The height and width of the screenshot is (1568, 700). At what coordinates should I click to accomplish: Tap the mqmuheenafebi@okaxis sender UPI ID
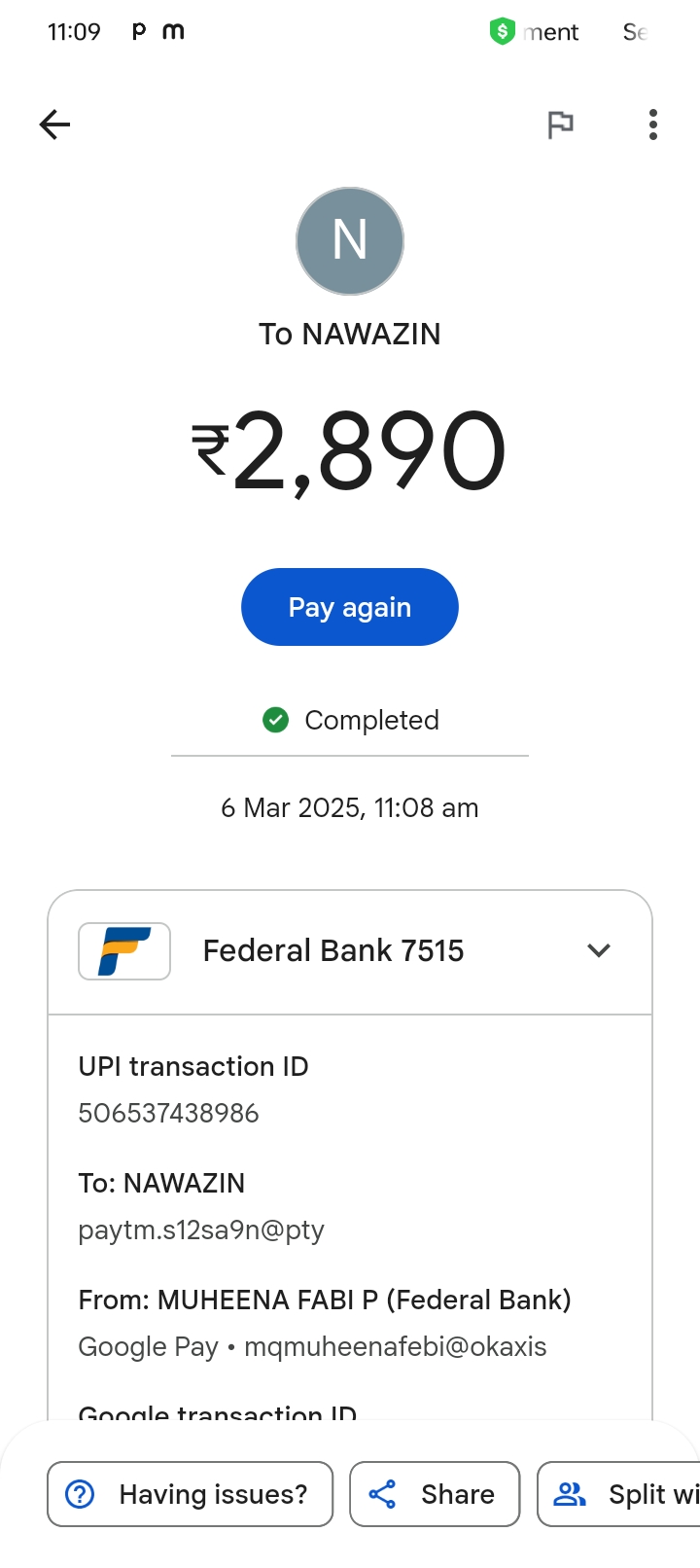click(395, 1347)
